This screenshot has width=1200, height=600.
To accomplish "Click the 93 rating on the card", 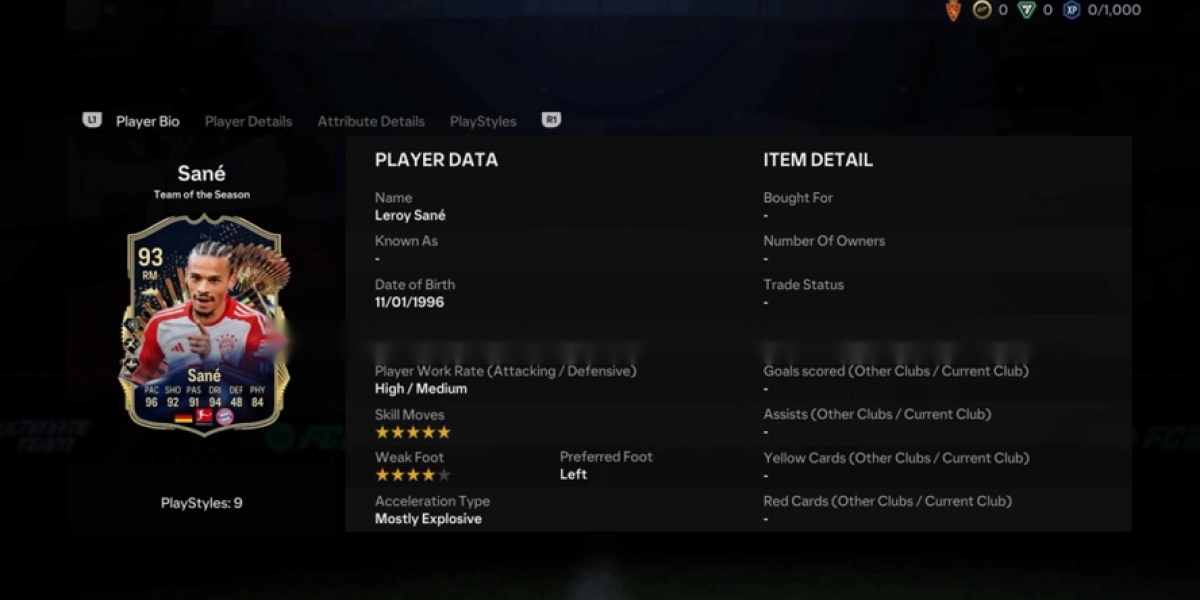I will click(x=150, y=258).
